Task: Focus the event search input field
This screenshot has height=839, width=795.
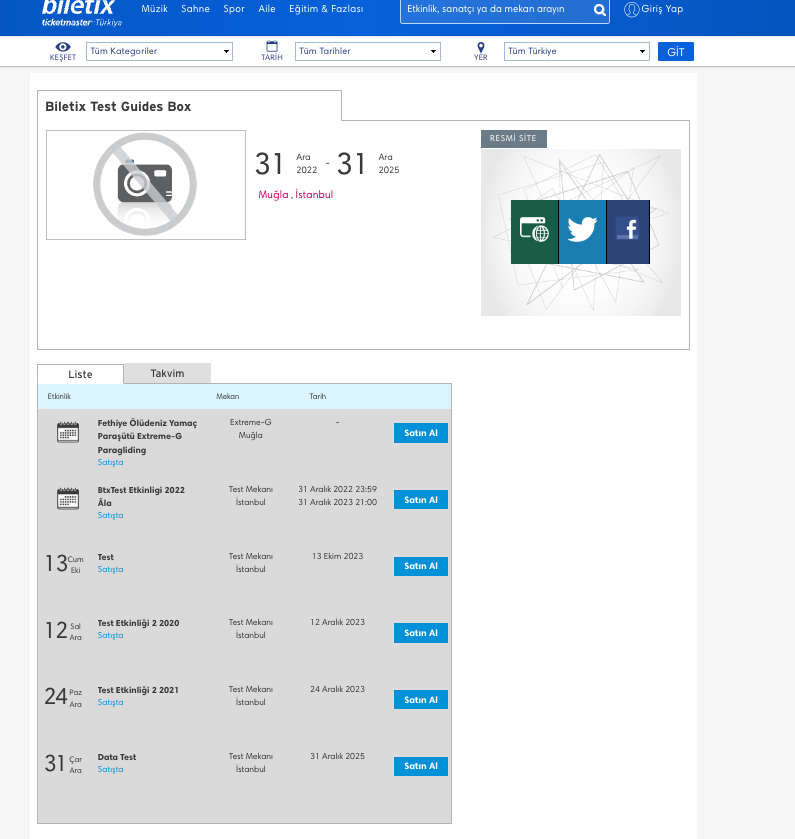Action: pyautogui.click(x=496, y=10)
